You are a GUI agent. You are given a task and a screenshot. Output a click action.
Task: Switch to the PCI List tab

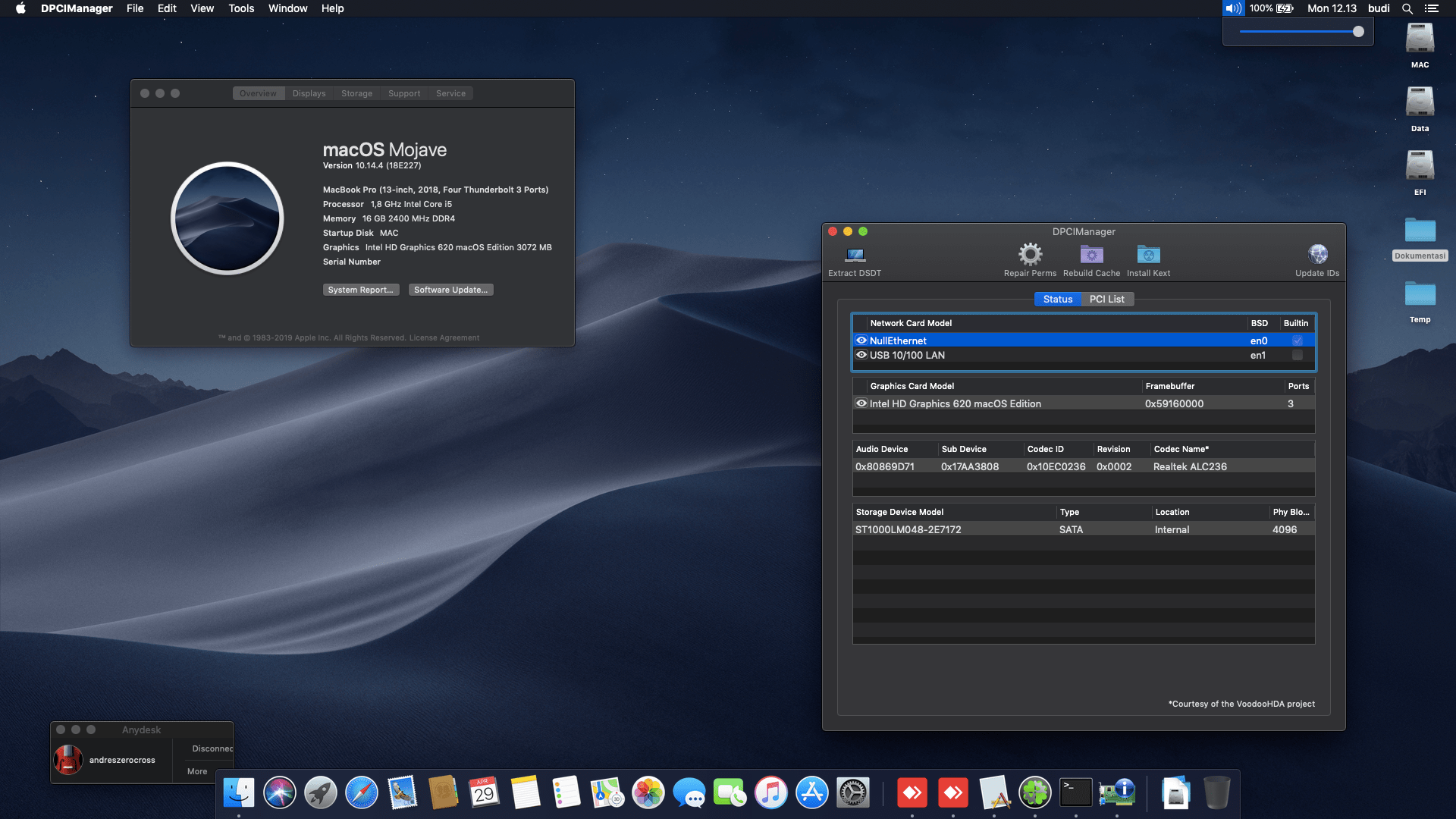1106,299
